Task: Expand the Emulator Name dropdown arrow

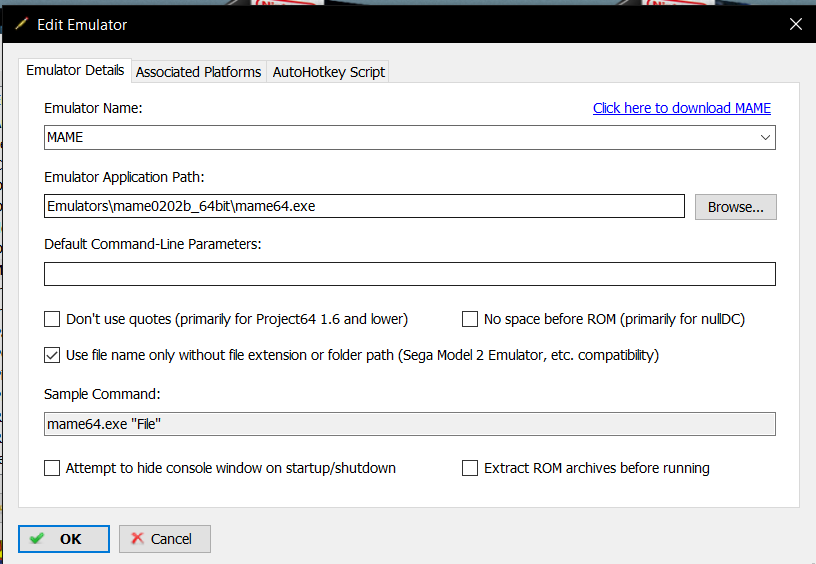Action: (x=765, y=137)
